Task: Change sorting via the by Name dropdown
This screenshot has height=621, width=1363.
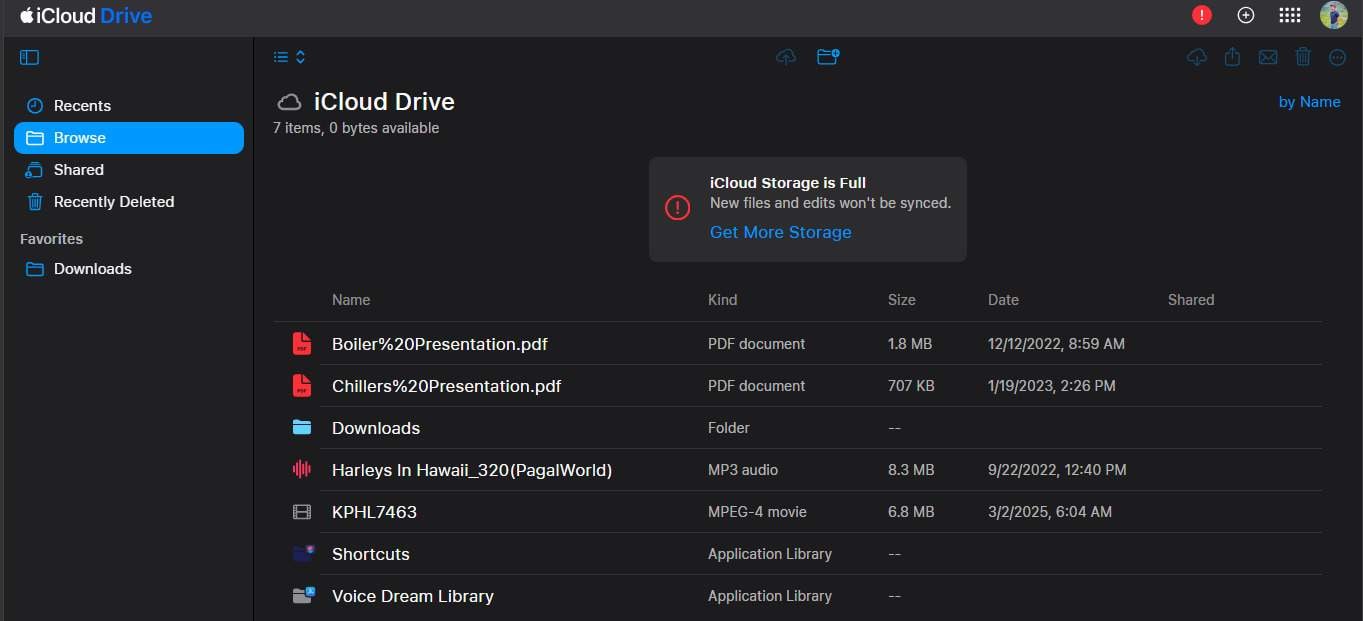Action: coord(1309,102)
